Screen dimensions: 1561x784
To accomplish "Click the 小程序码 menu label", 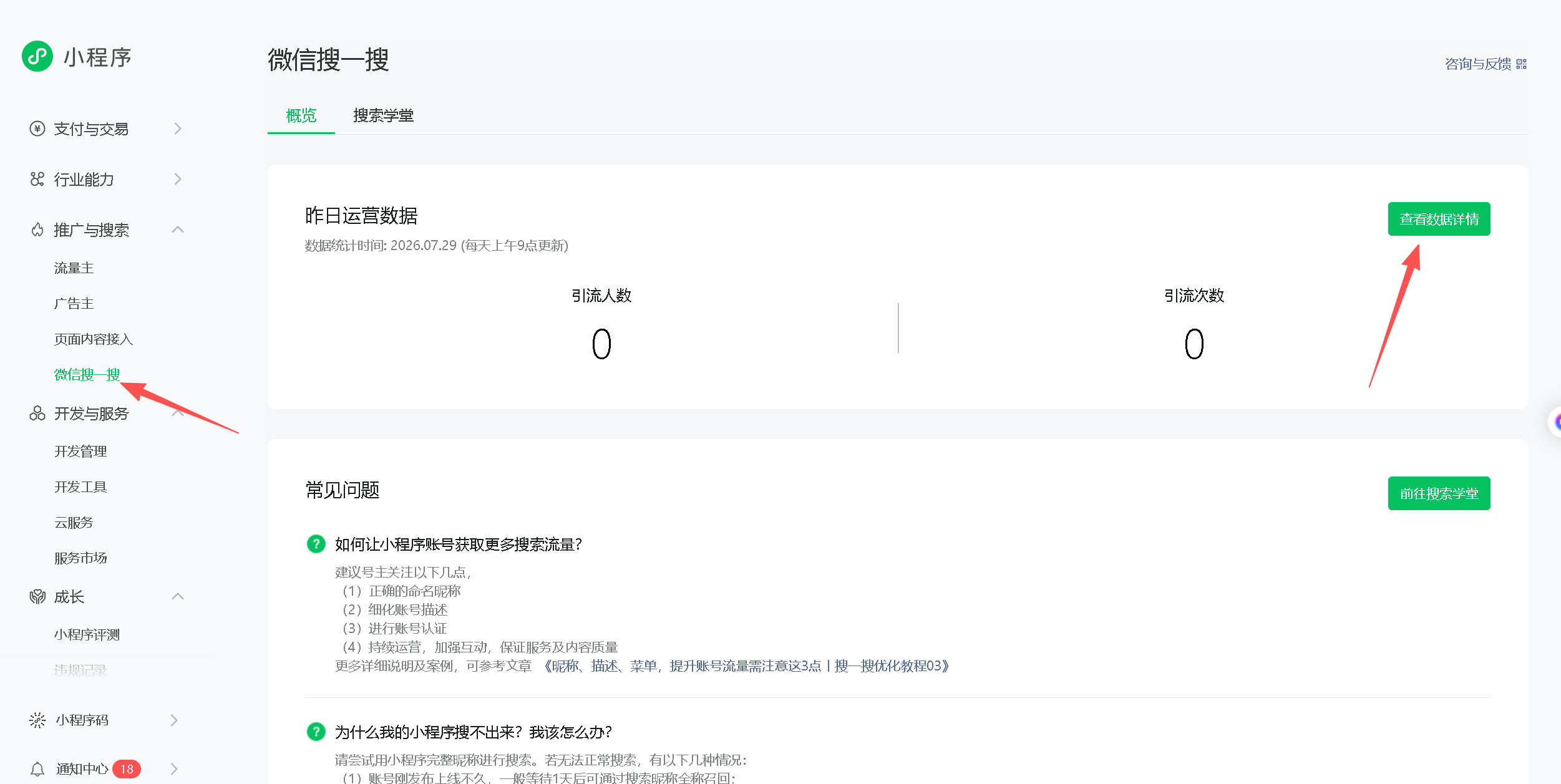I will click(x=82, y=720).
